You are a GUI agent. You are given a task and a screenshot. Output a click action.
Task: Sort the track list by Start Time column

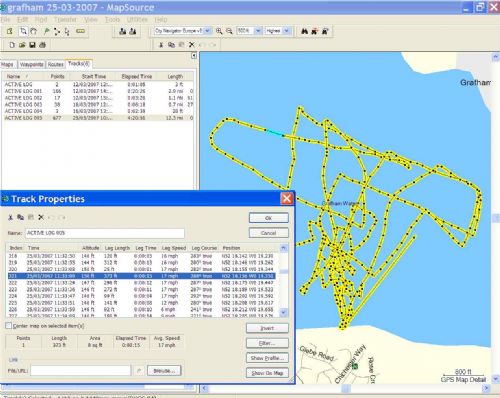(93, 76)
